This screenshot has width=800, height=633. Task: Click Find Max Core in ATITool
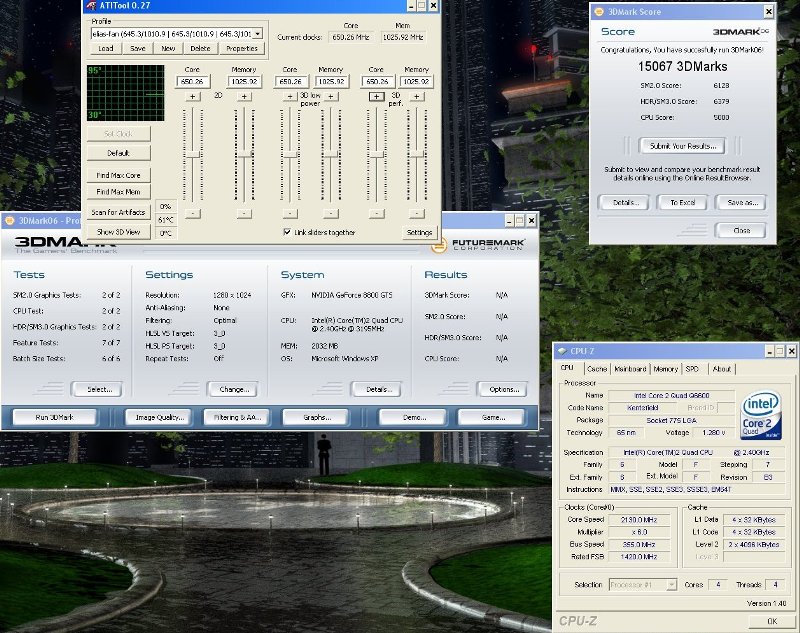tap(118, 175)
